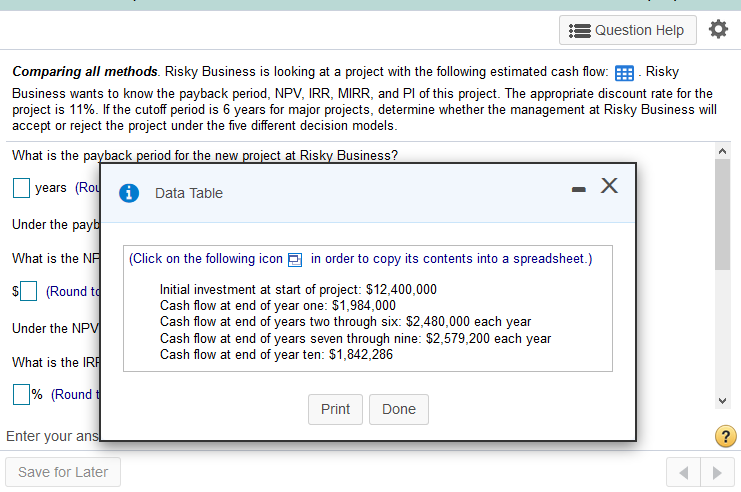Open help with the yellow question mark icon
741x492 pixels.
[725, 436]
